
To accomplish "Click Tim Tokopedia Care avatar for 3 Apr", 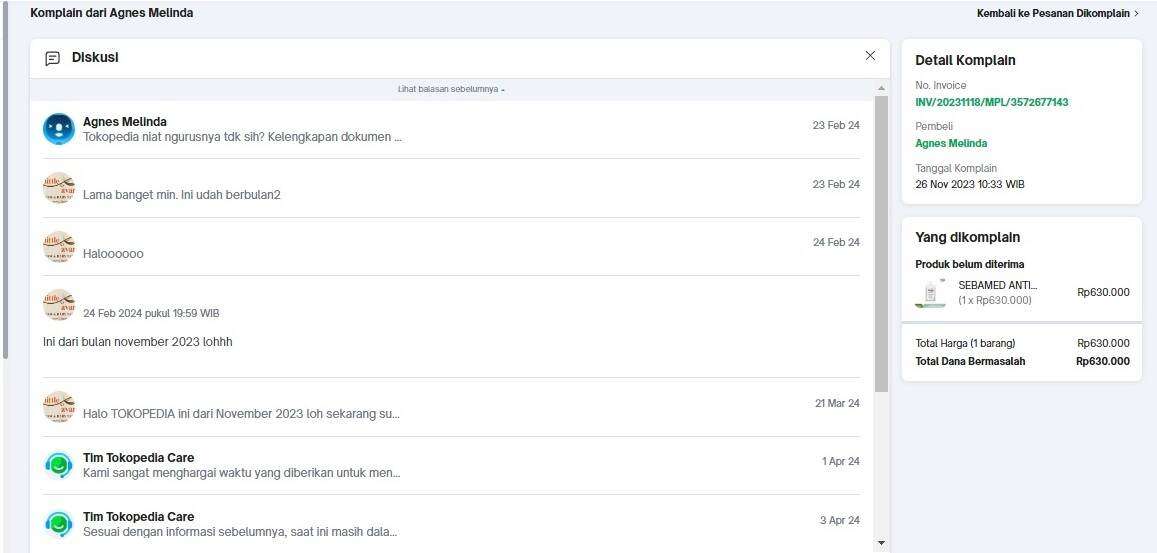I will pos(59,524).
